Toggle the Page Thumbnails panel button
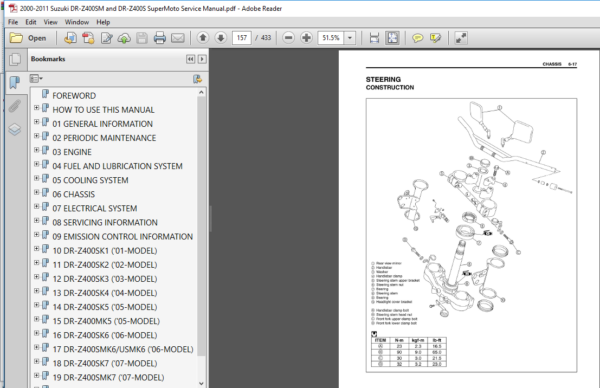 (15, 59)
